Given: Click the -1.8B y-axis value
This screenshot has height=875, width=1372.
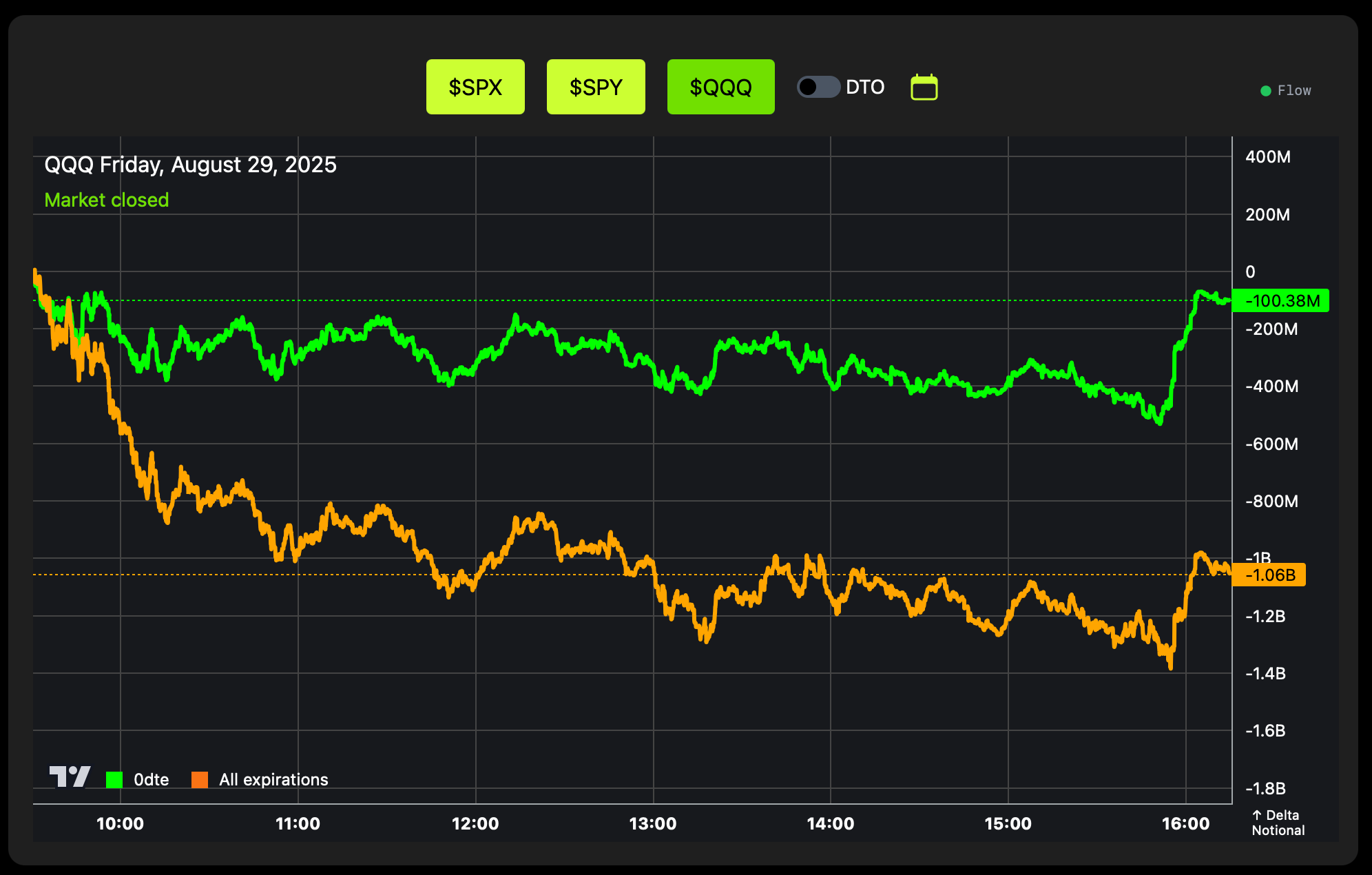Looking at the screenshot, I should pyautogui.click(x=1265, y=788).
